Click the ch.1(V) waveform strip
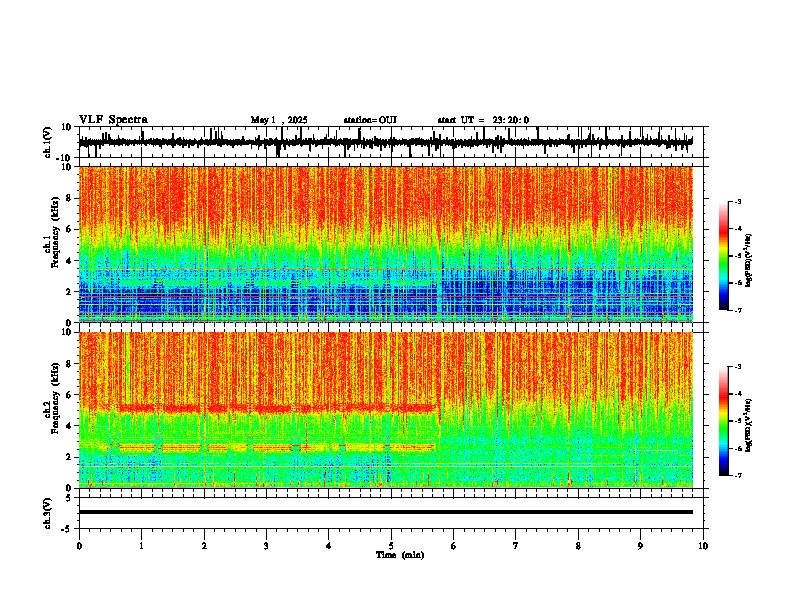 pos(385,142)
